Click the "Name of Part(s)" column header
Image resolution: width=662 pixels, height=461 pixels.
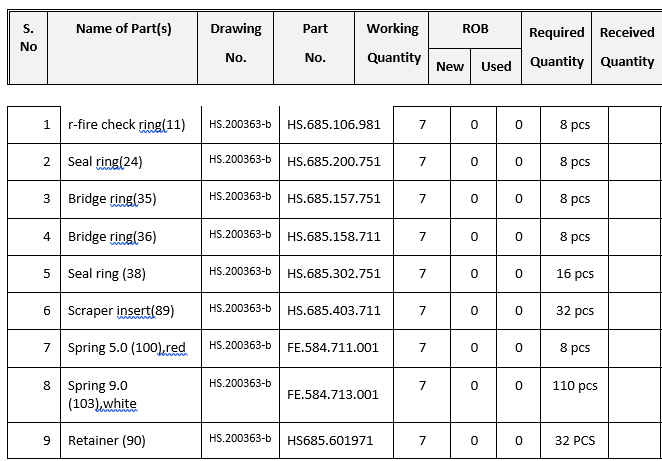(x=124, y=29)
